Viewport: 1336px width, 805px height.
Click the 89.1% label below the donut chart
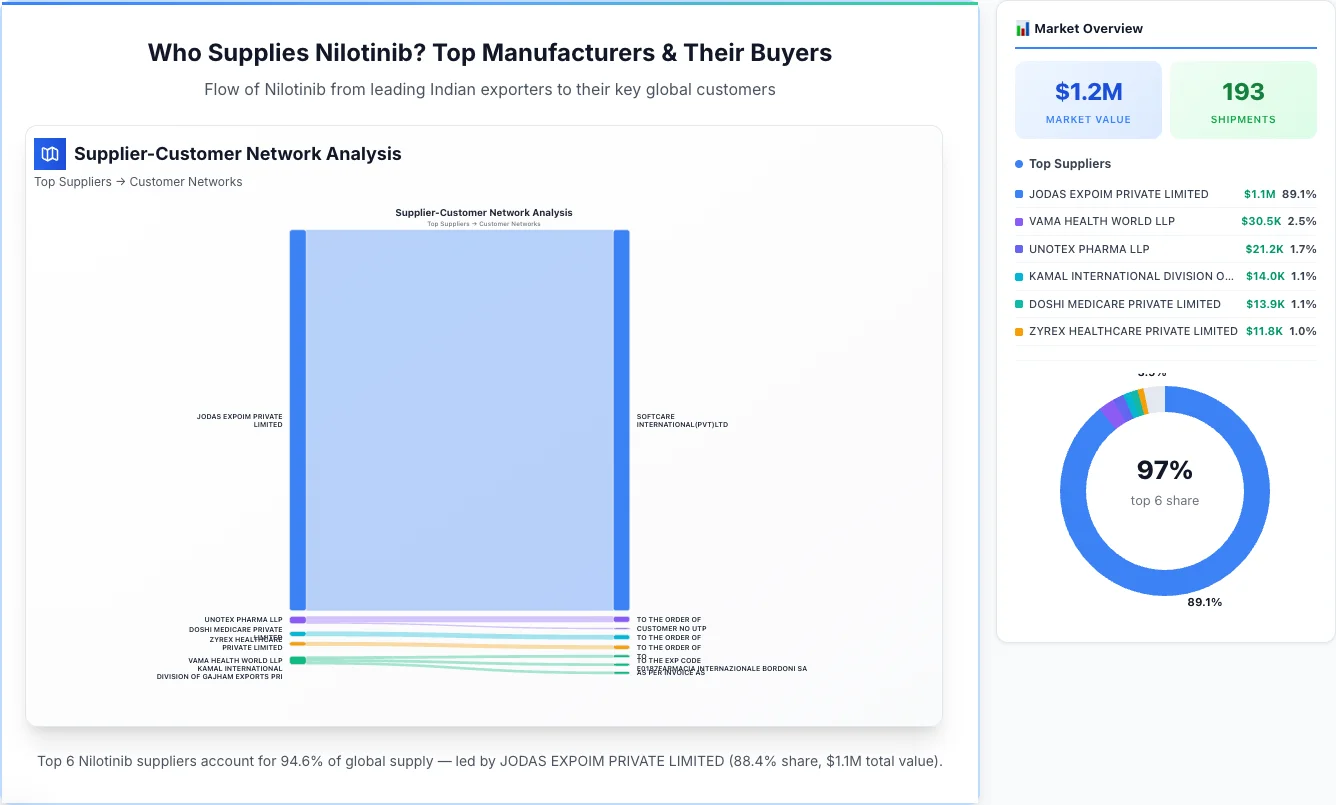coord(1205,602)
